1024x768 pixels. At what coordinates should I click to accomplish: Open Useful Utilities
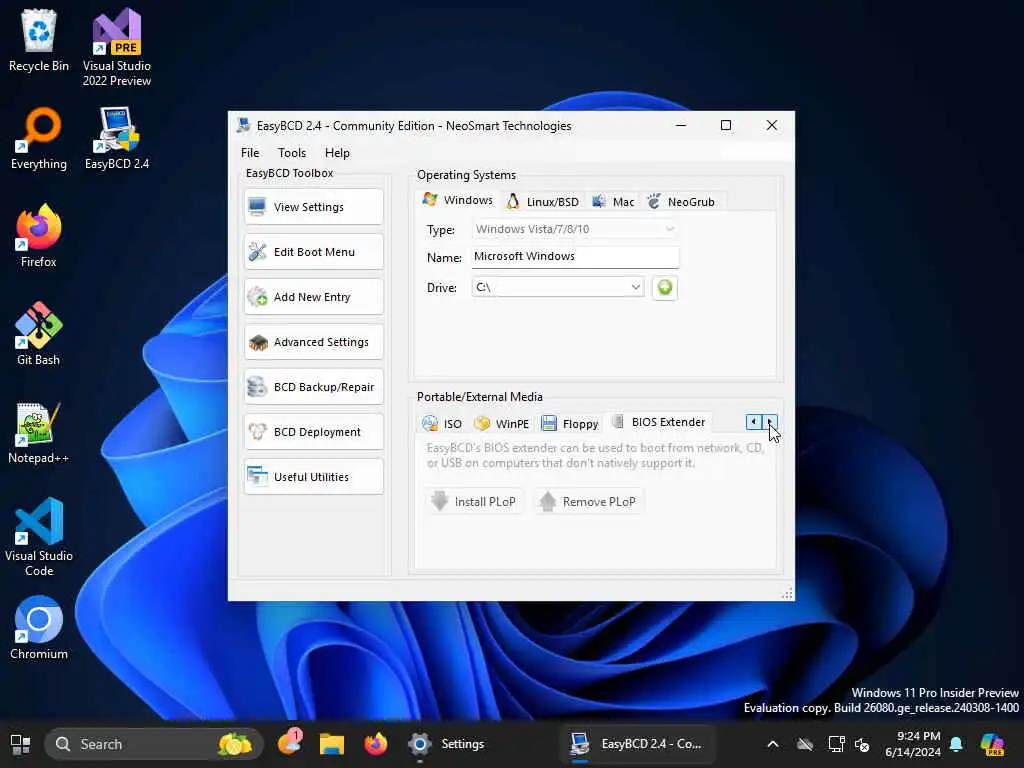(x=313, y=477)
